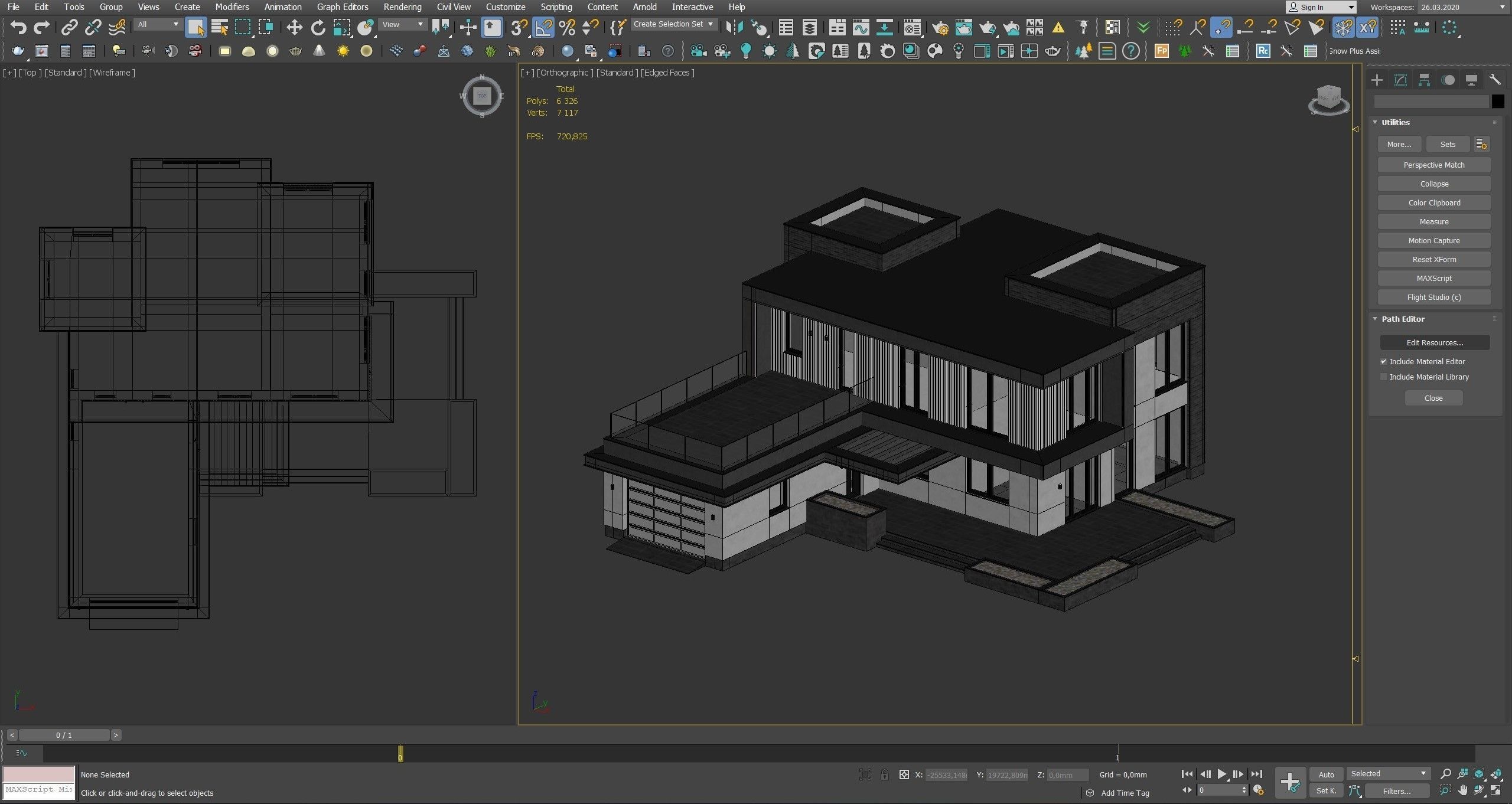Open Render Setup from the toolbar
This screenshot has width=1512, height=804.
click(x=941, y=28)
